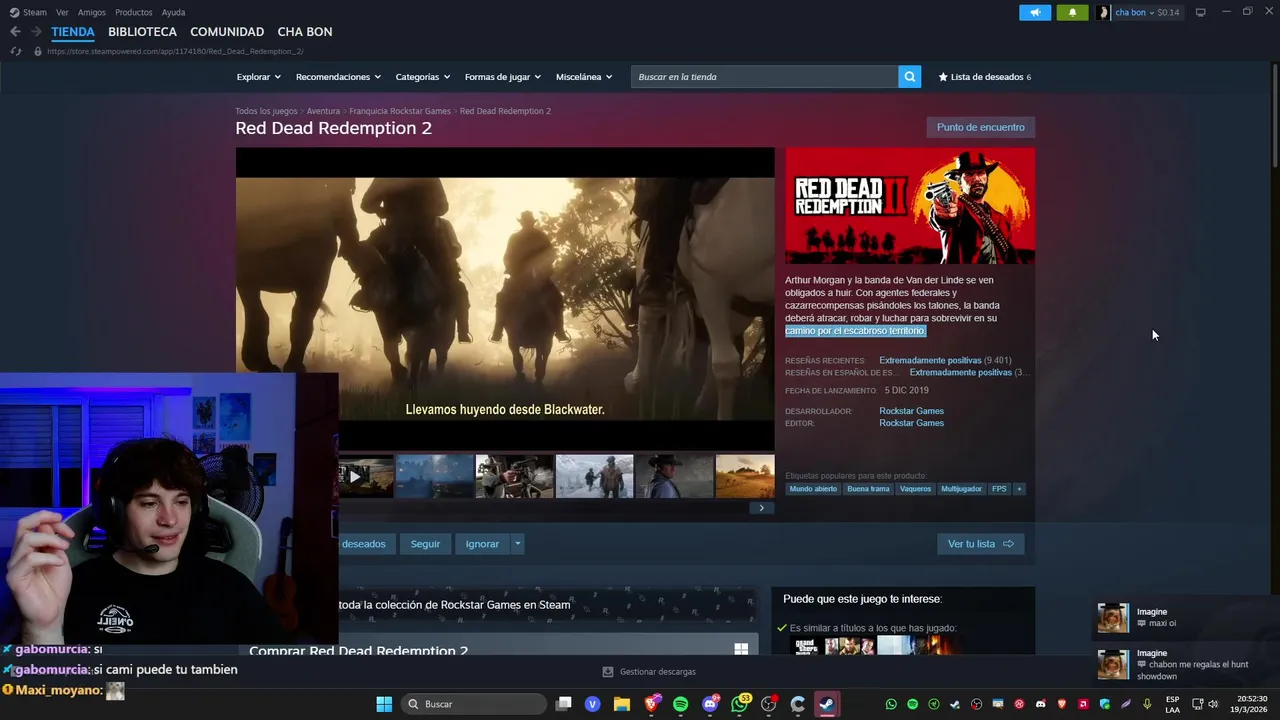Expand the Miscelánea dropdown
Viewport: 1280px width, 720px height.
pos(584,77)
